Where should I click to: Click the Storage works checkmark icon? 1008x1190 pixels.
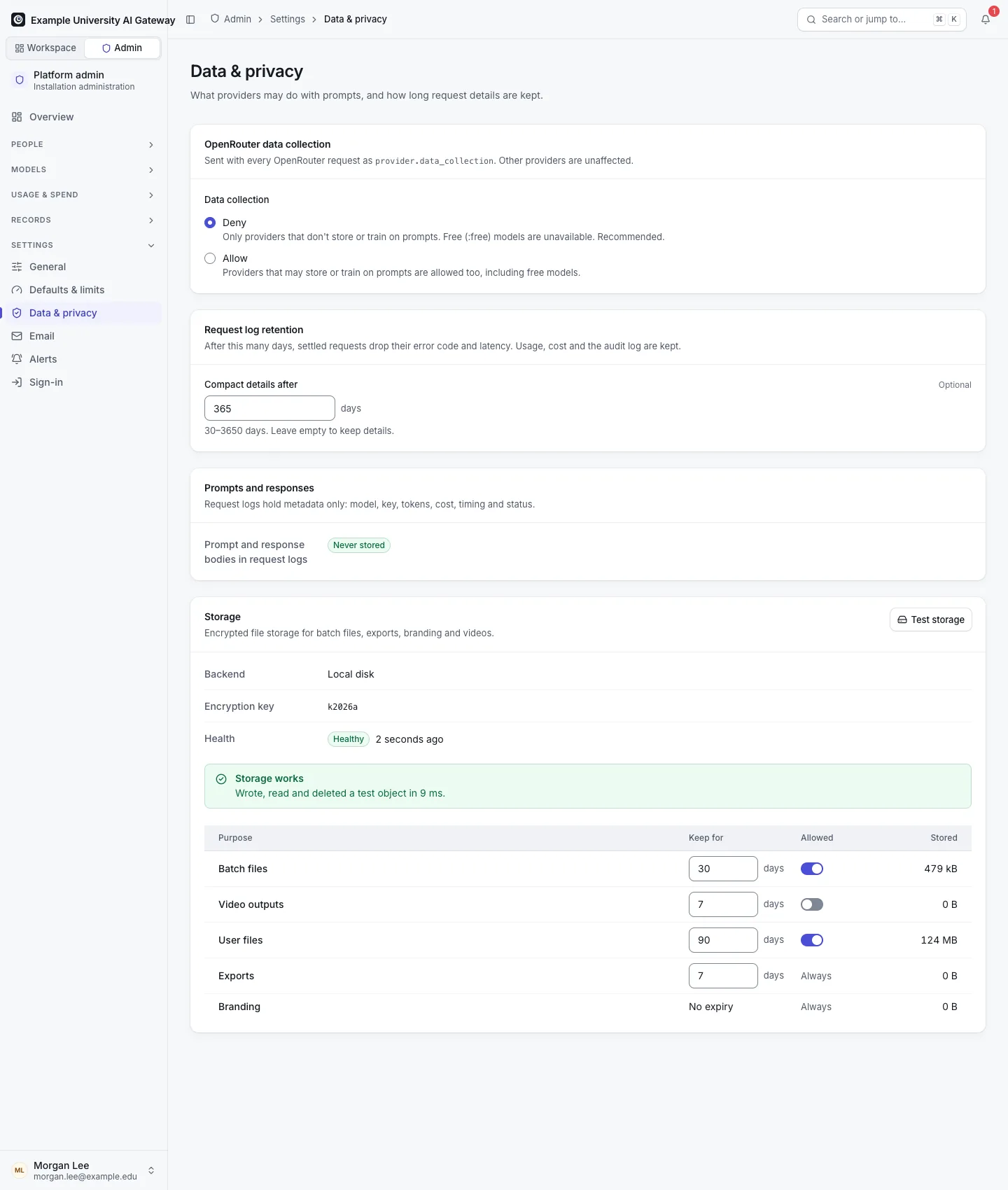click(x=221, y=779)
